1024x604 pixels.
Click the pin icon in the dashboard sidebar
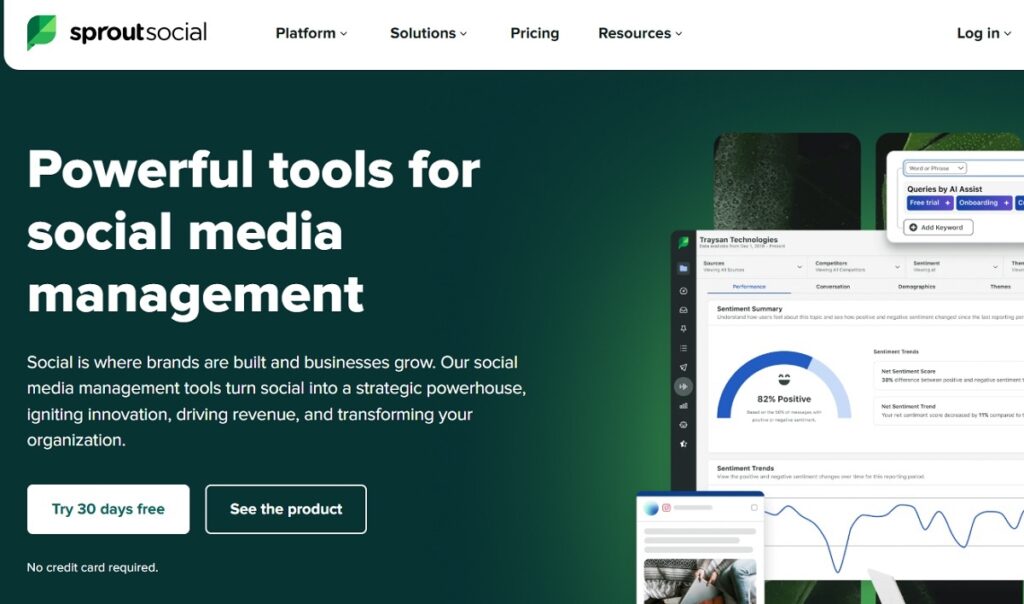(683, 329)
